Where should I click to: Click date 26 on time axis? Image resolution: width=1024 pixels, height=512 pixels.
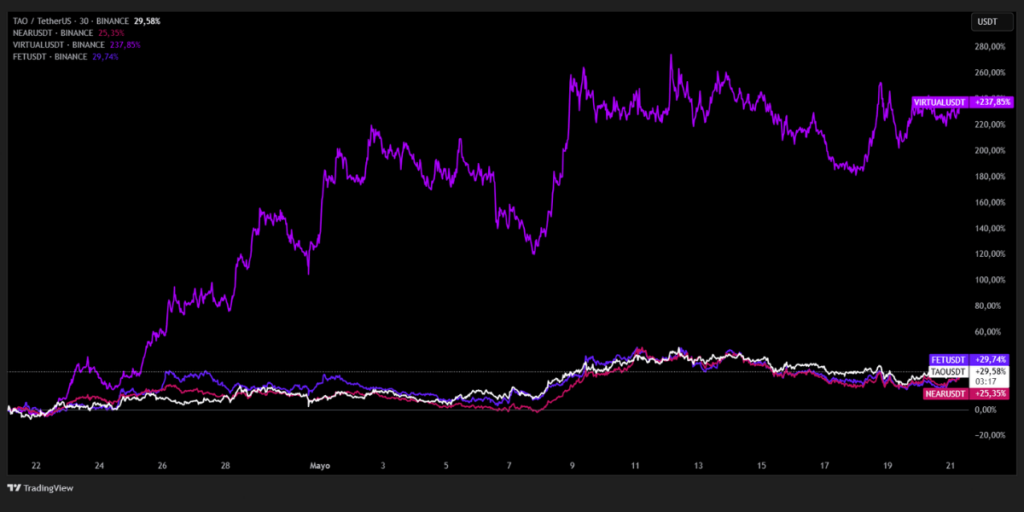tap(163, 466)
